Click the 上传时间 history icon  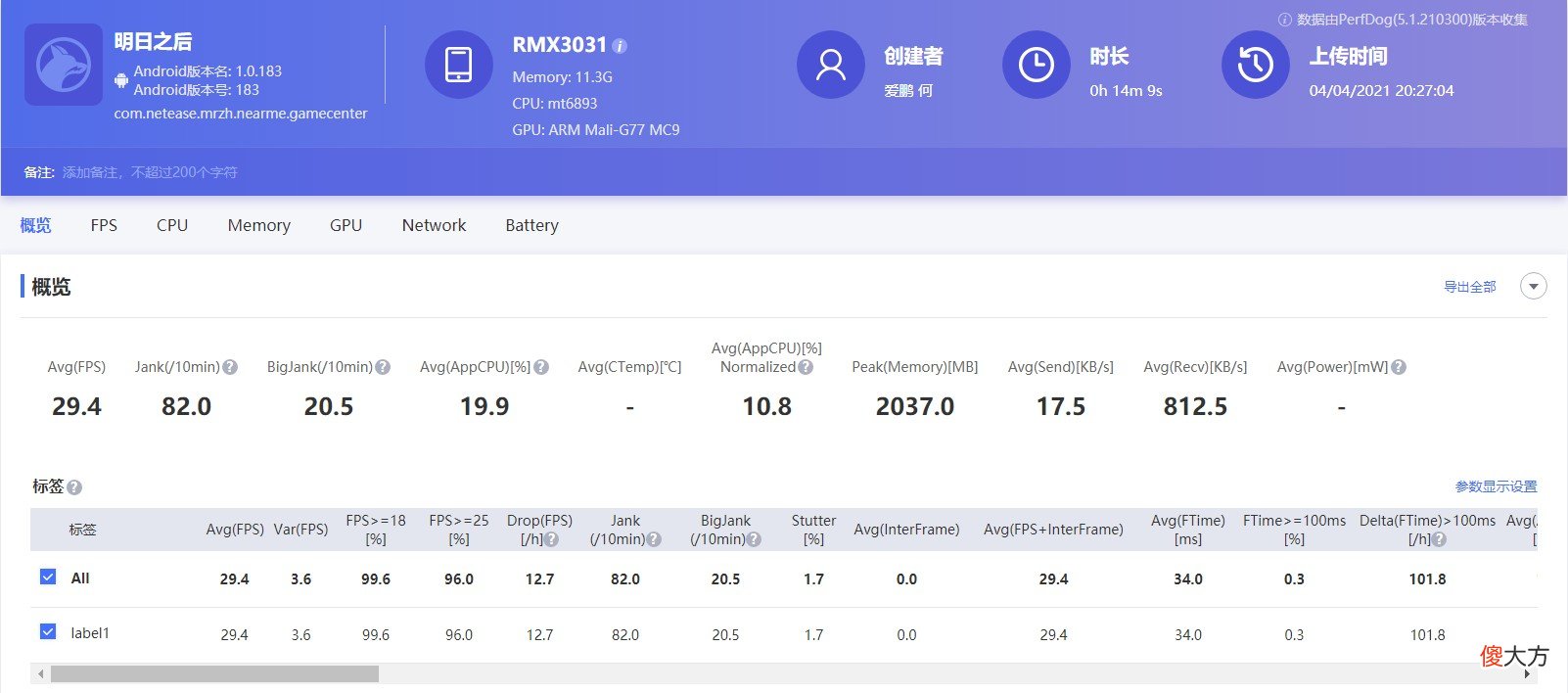pyautogui.click(x=1256, y=65)
